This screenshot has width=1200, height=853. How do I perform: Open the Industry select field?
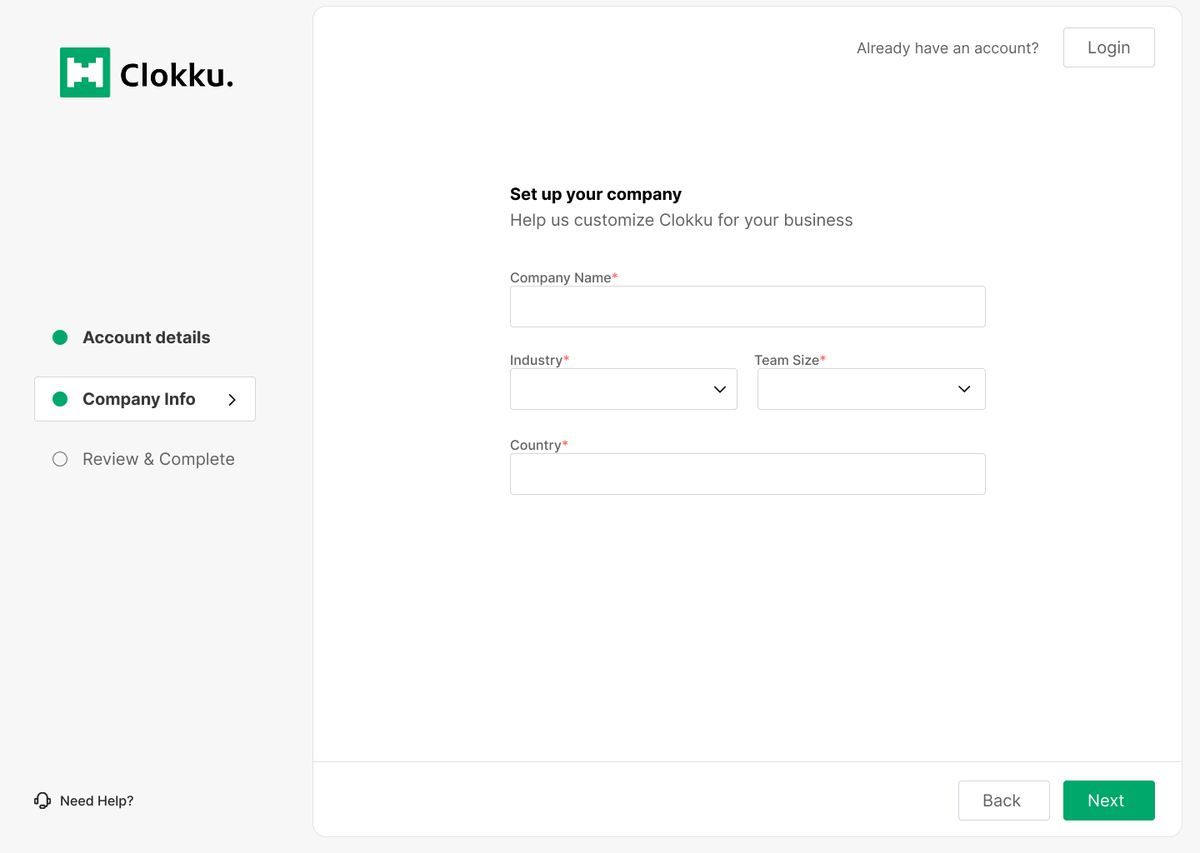(x=610, y=389)
